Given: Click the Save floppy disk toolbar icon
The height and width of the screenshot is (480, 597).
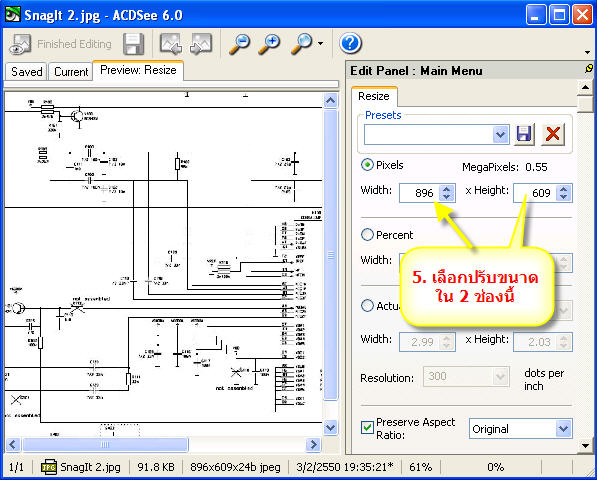Looking at the screenshot, I should click(134, 44).
